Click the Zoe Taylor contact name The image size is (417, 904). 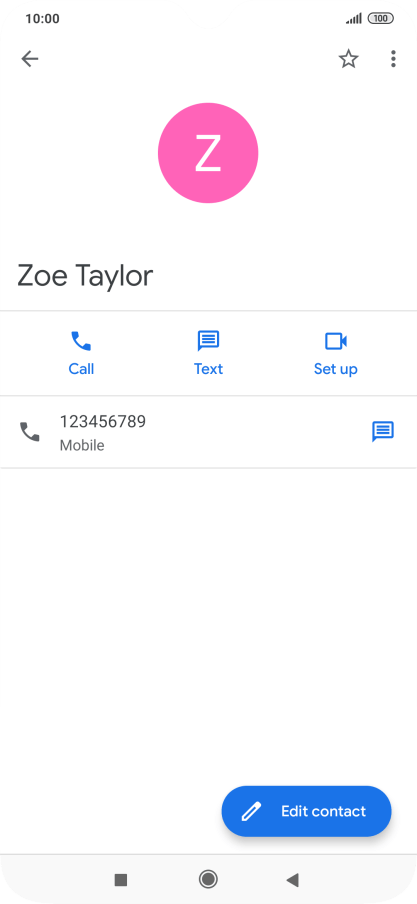click(x=85, y=276)
